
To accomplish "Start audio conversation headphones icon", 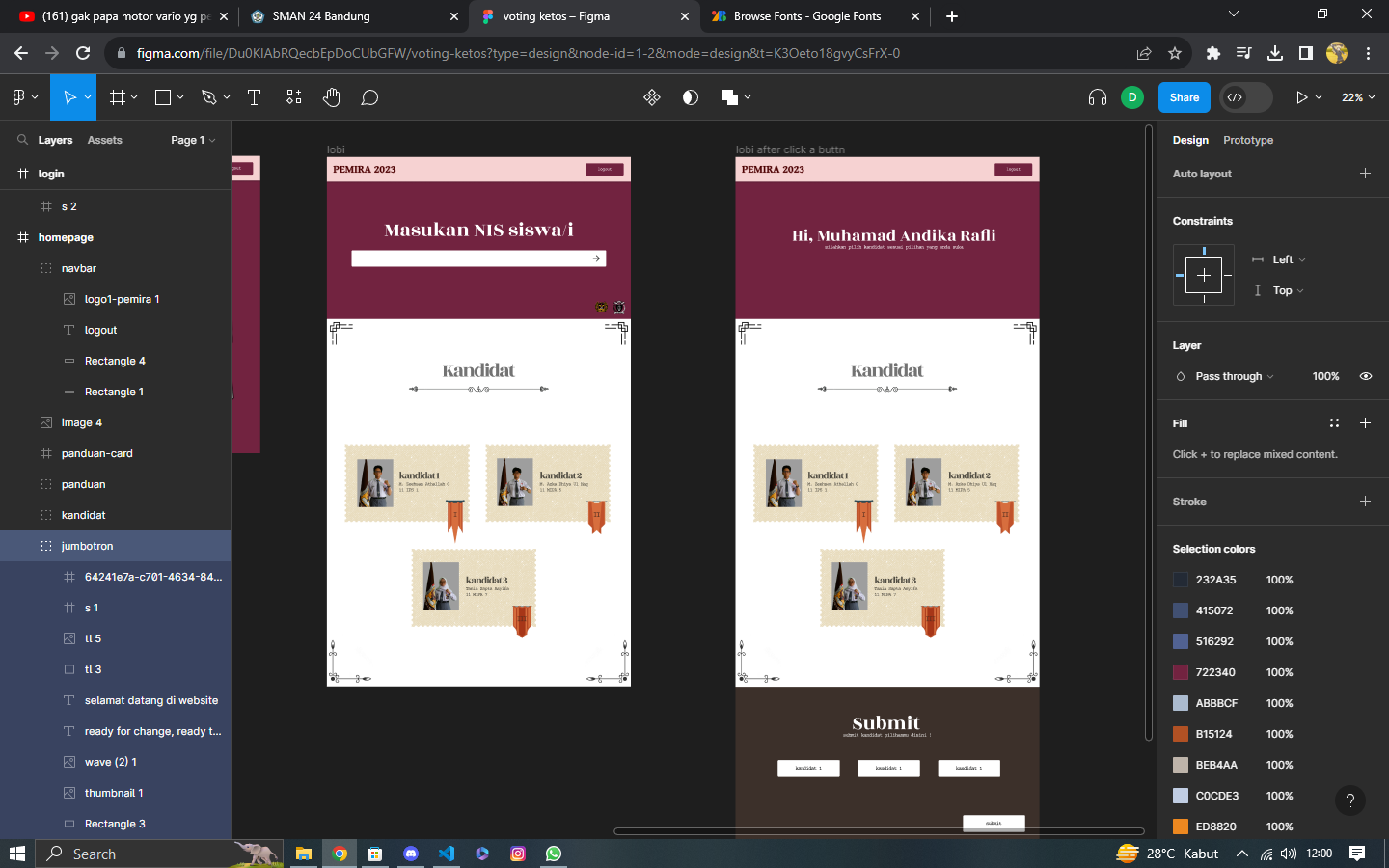I will (x=1098, y=97).
